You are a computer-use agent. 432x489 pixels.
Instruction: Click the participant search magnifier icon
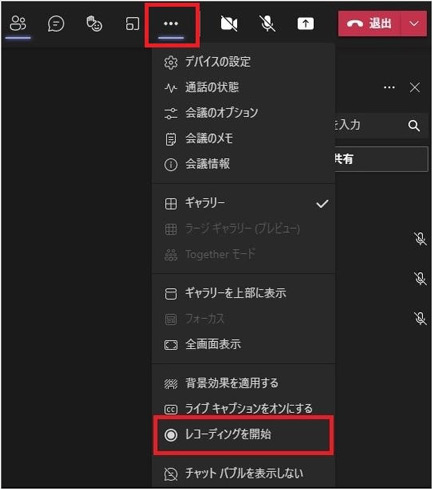[414, 126]
